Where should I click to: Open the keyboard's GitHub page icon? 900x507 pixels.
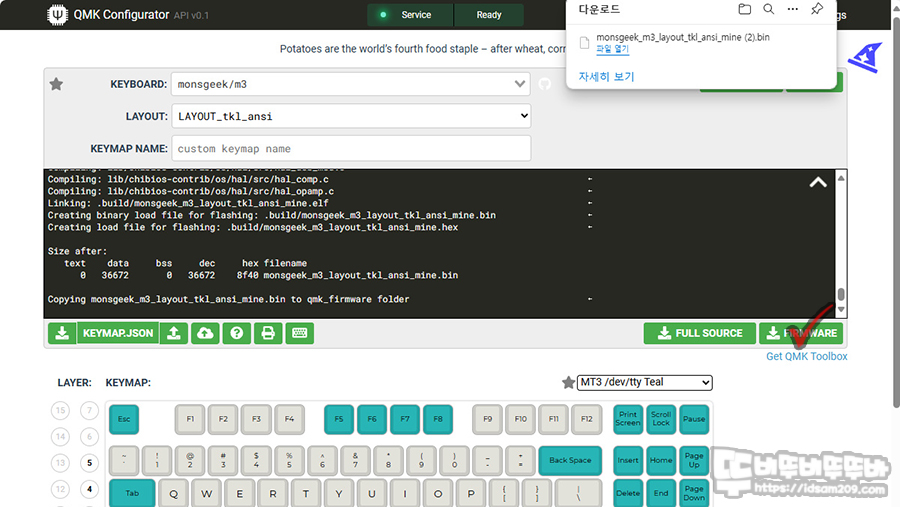tap(545, 84)
